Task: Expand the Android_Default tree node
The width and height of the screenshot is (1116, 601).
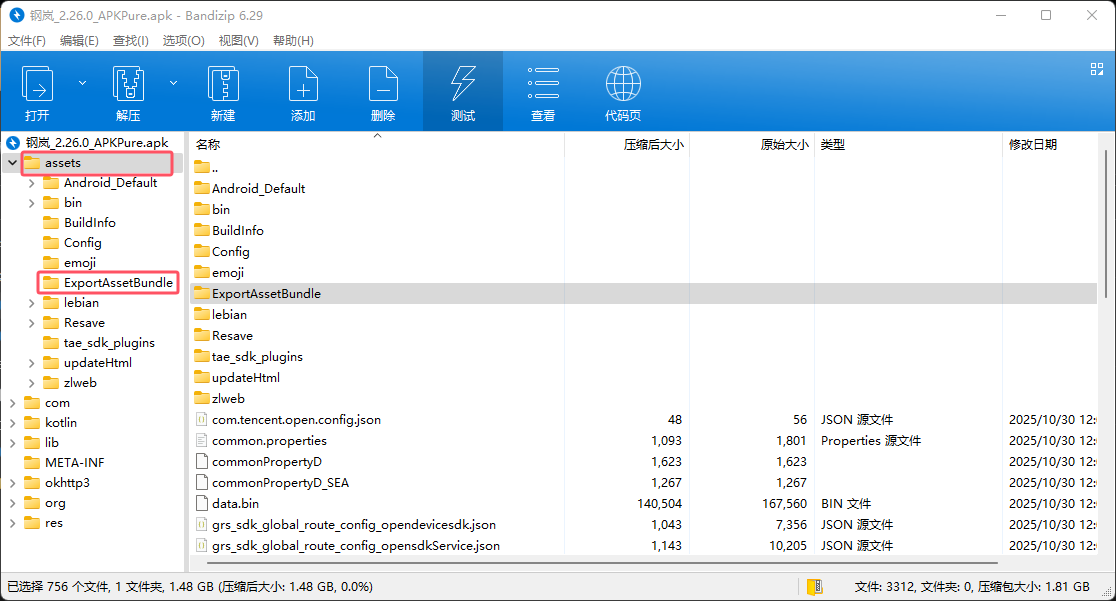Action: (x=31, y=183)
